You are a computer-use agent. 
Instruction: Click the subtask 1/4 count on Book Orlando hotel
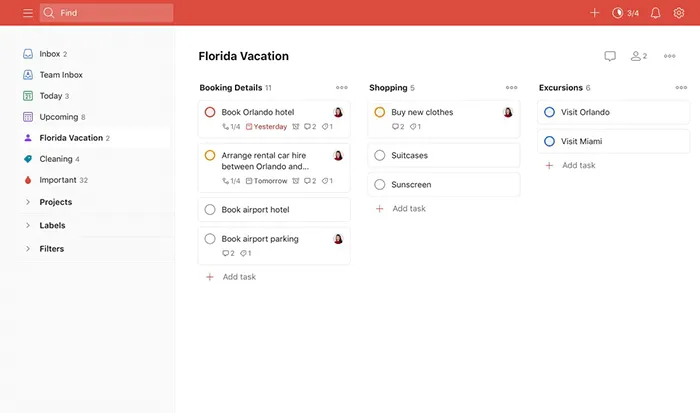coord(231,127)
